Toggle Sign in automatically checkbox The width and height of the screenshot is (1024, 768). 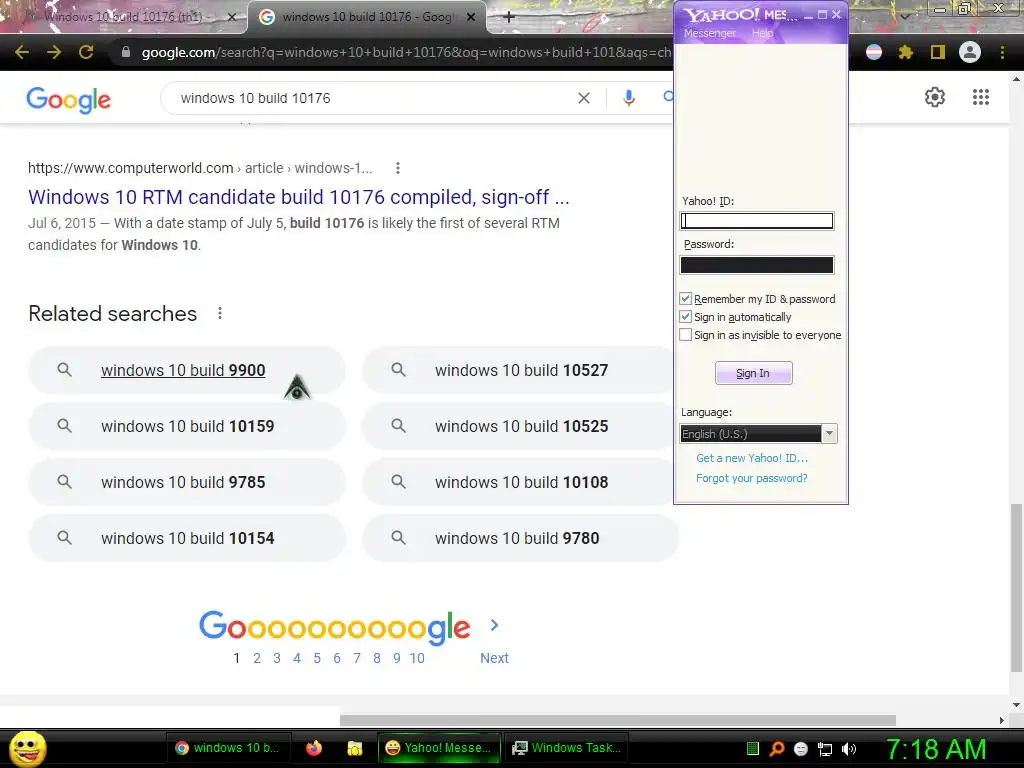pyautogui.click(x=685, y=317)
